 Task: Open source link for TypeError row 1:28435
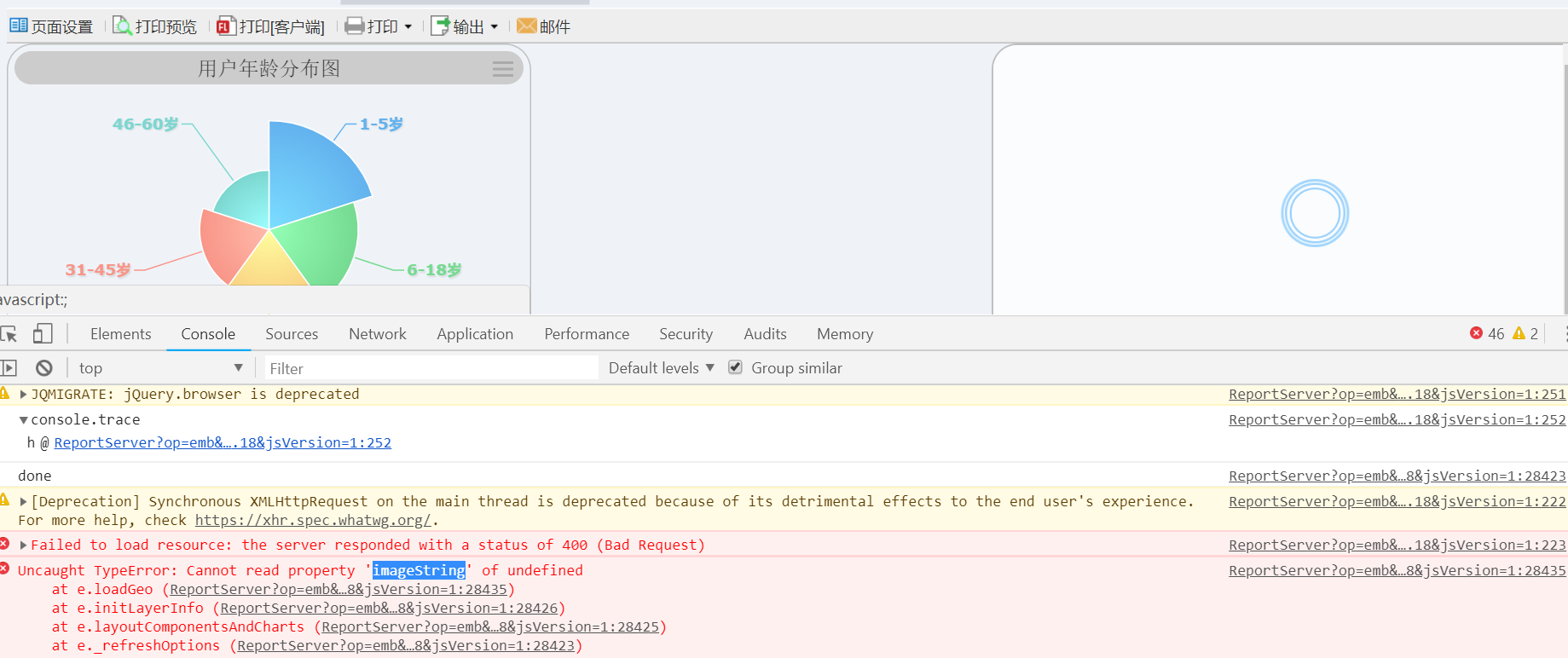coord(1397,571)
